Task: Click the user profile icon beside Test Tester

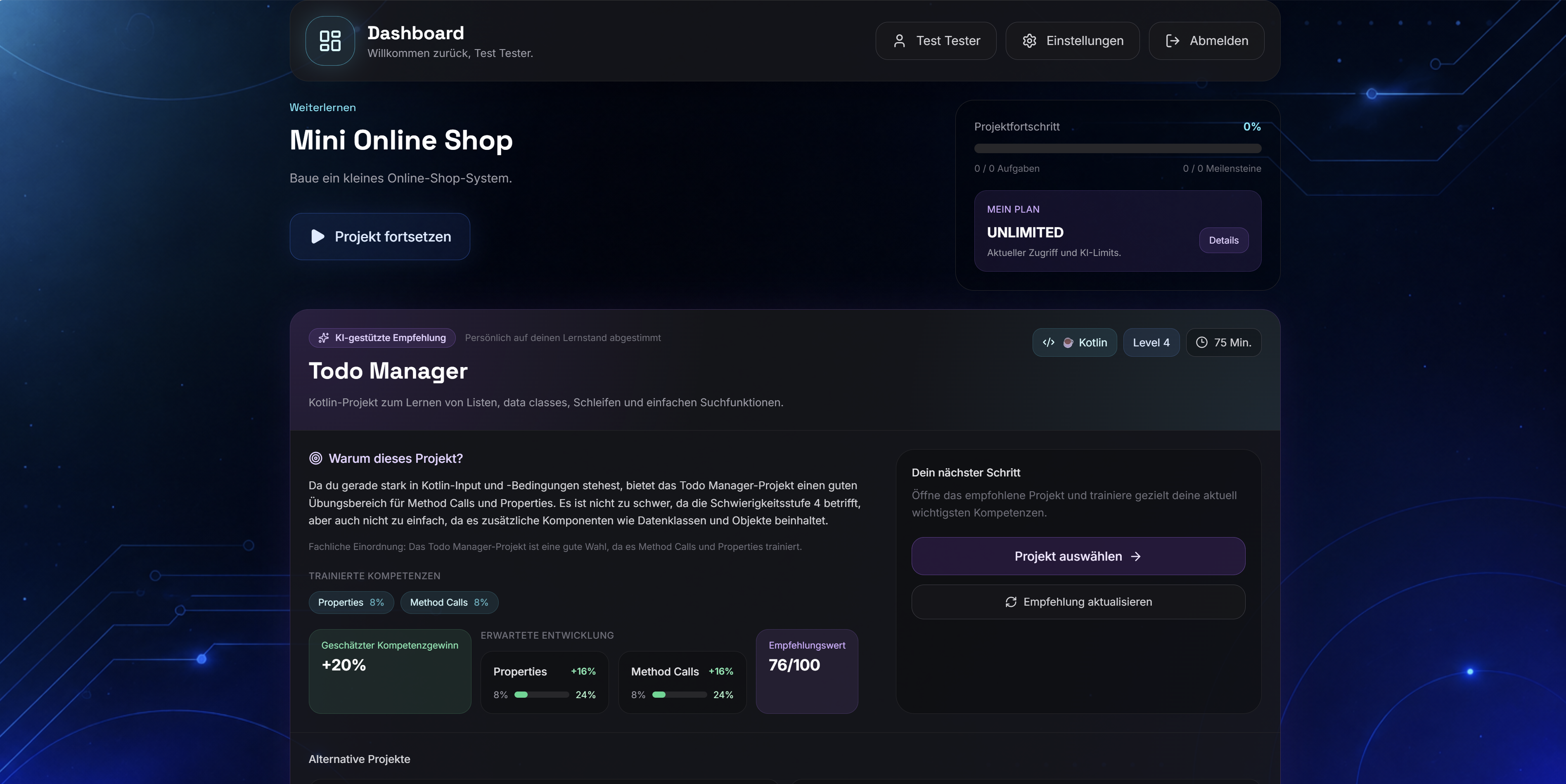Action: (x=899, y=41)
